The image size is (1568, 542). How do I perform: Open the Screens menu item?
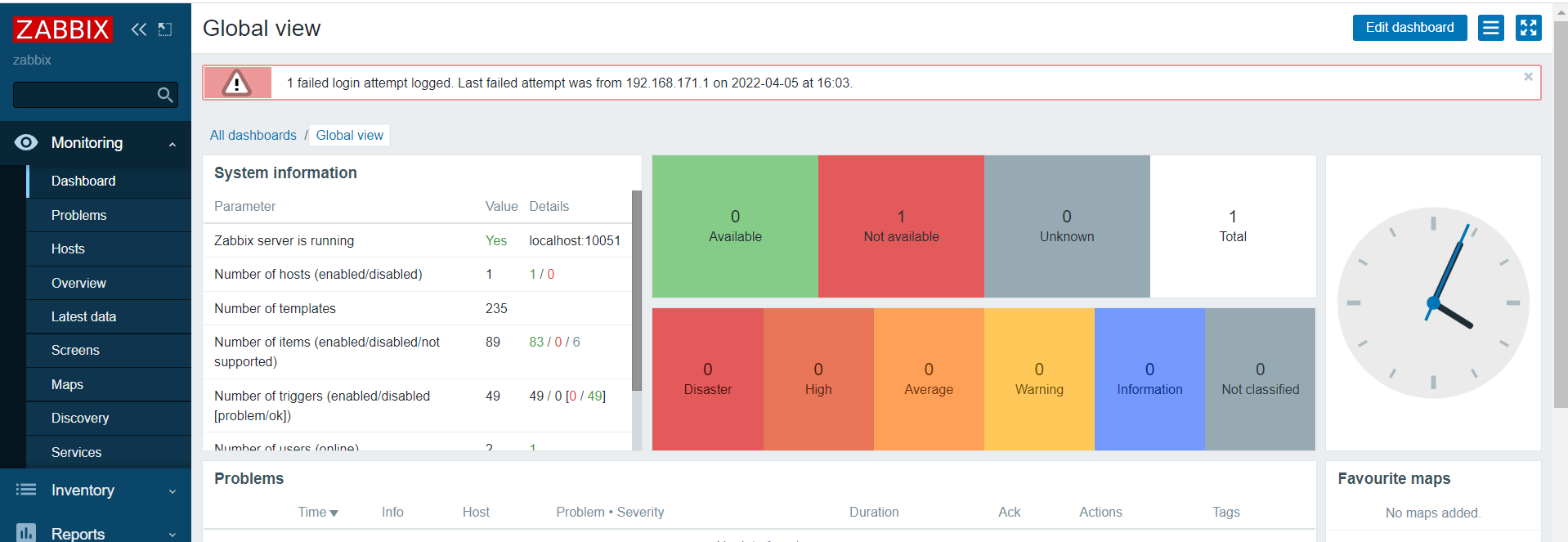click(110, 350)
